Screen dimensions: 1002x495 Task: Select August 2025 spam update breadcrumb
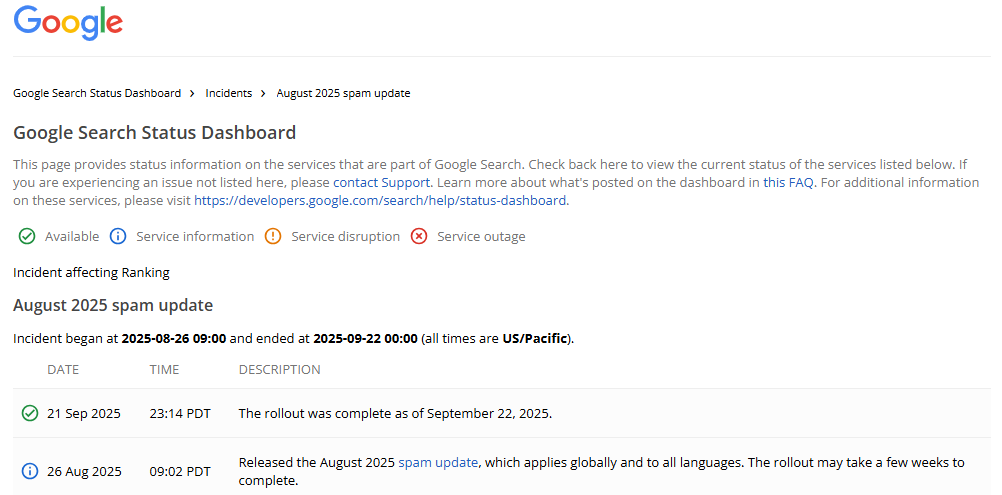tap(343, 93)
